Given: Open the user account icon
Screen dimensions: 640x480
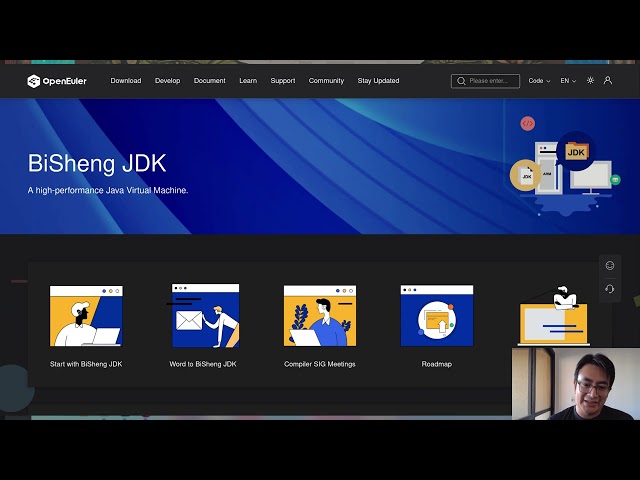Looking at the screenshot, I should pyautogui.click(x=608, y=80).
